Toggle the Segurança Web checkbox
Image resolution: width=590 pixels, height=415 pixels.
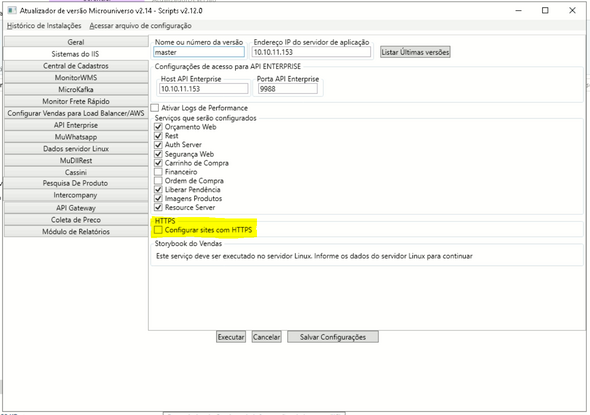point(158,154)
